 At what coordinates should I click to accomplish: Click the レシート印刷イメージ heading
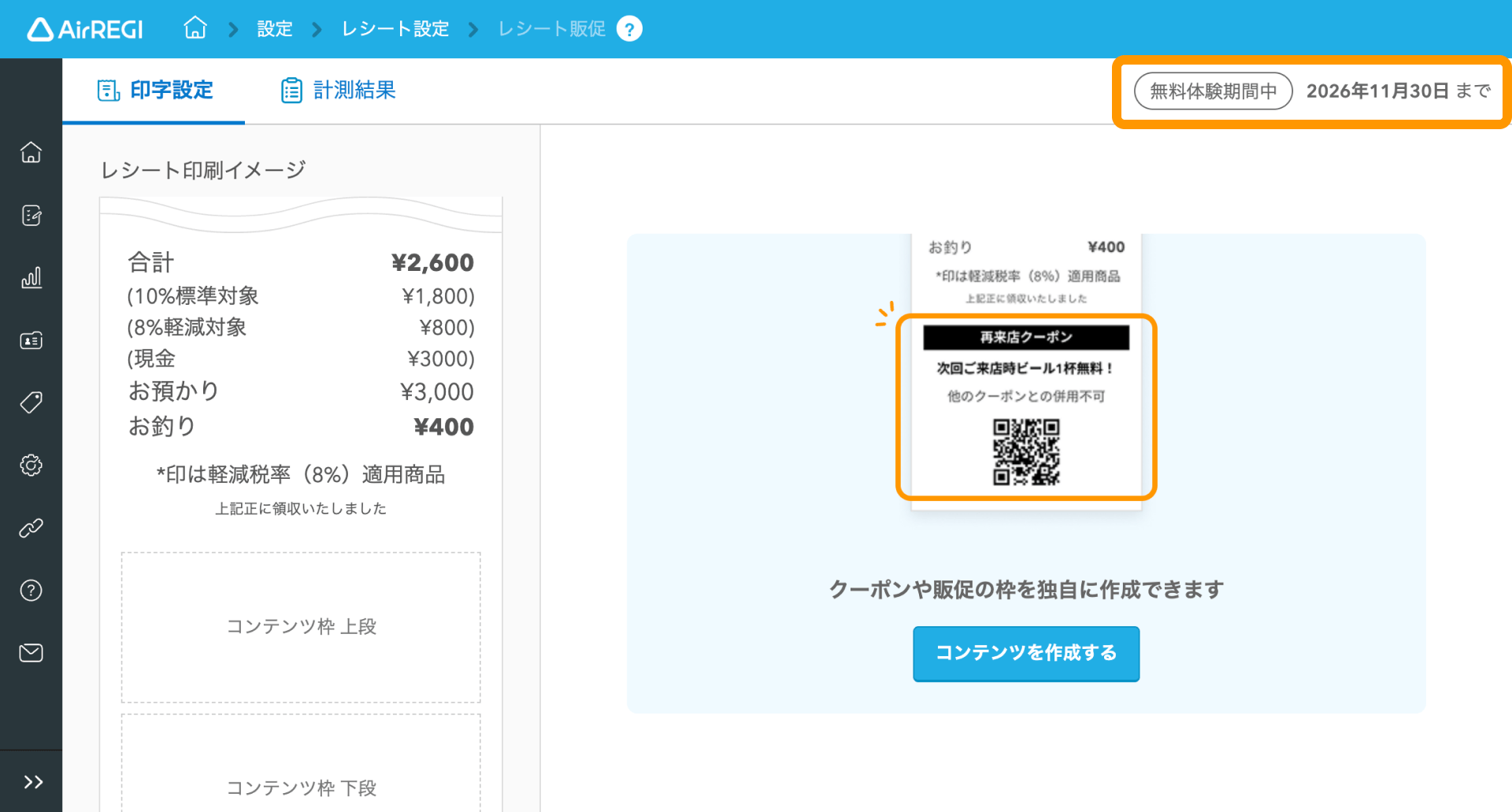click(x=203, y=170)
